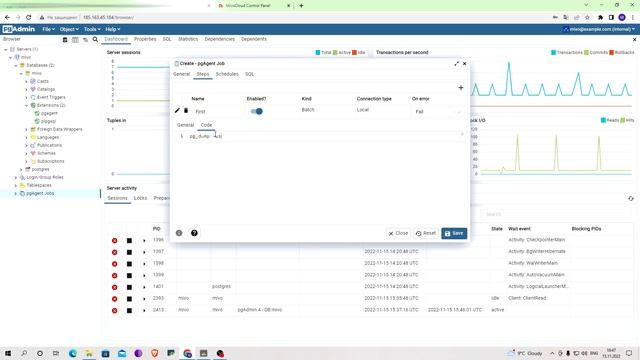The image size is (640, 360).
Task: Reload the browser page
Action: 29,17
